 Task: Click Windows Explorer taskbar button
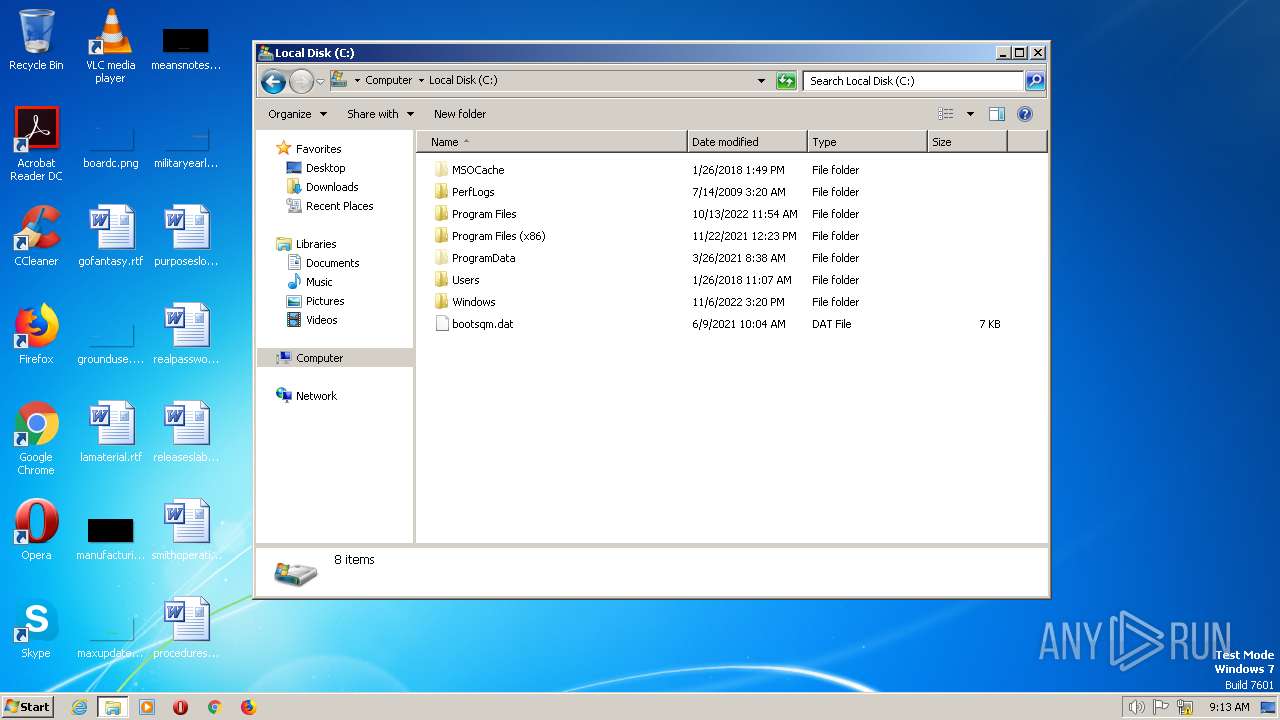tap(112, 707)
